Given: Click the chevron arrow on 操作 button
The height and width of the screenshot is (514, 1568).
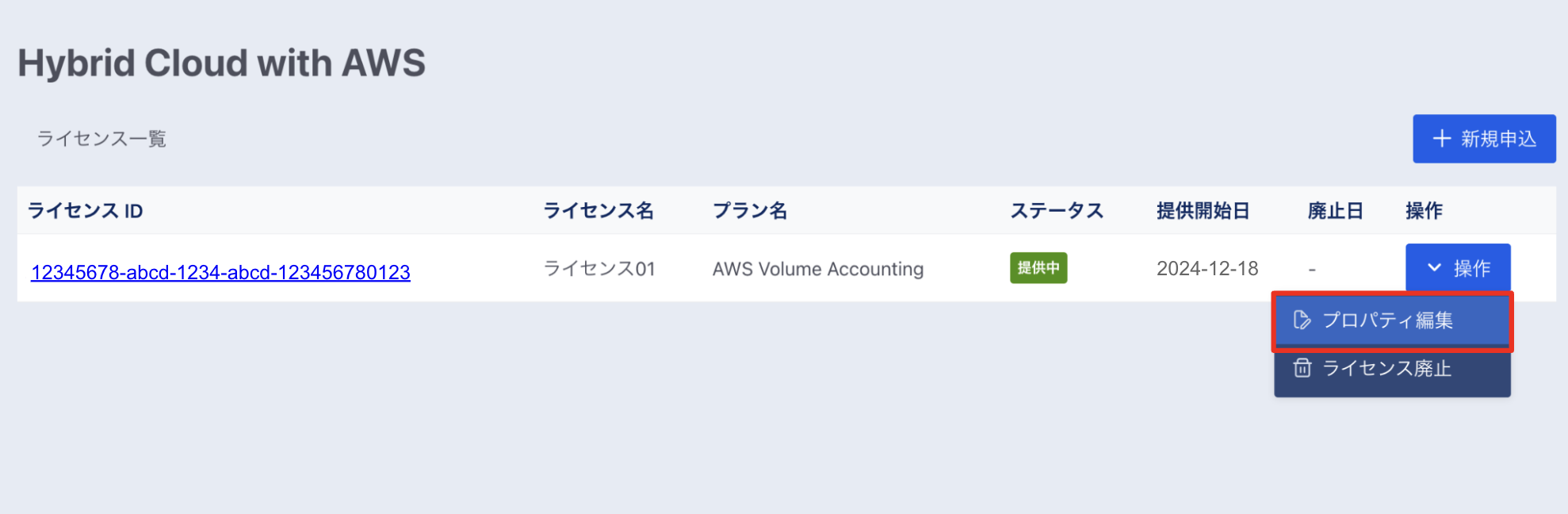Looking at the screenshot, I should point(1434,268).
